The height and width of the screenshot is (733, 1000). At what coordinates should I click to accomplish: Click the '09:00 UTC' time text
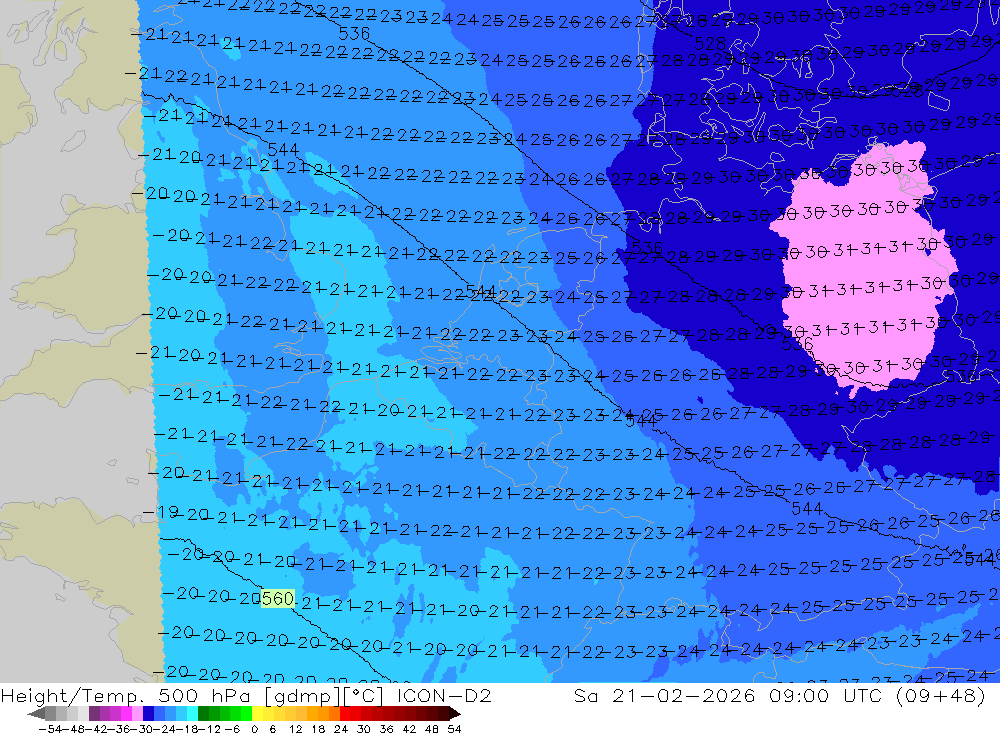(x=828, y=695)
